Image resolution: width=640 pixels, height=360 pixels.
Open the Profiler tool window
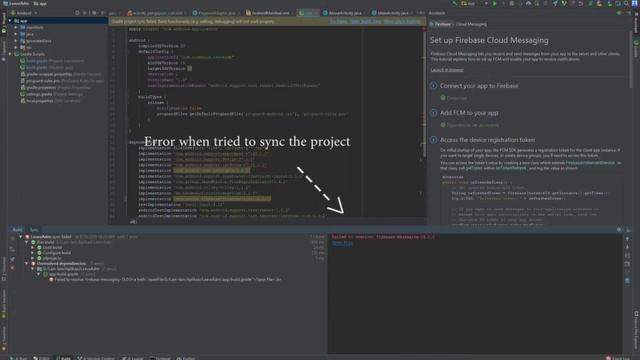(x=186, y=358)
